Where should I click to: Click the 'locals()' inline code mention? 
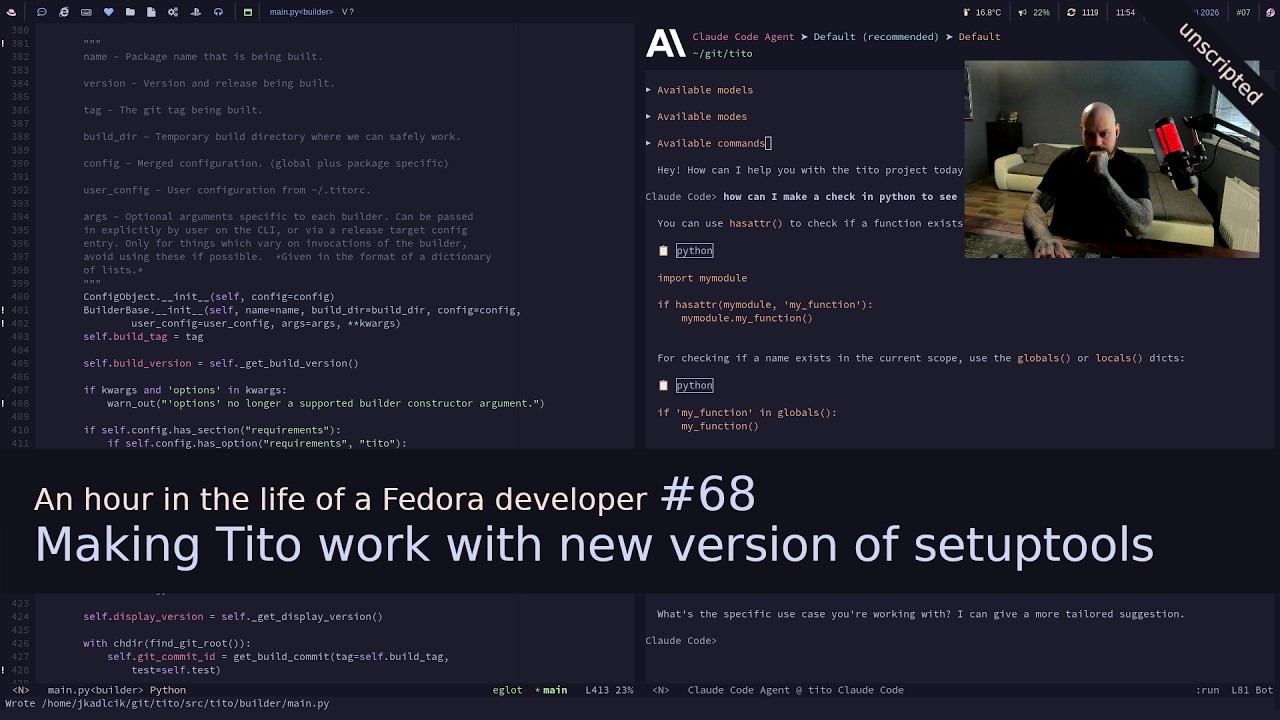point(1119,358)
